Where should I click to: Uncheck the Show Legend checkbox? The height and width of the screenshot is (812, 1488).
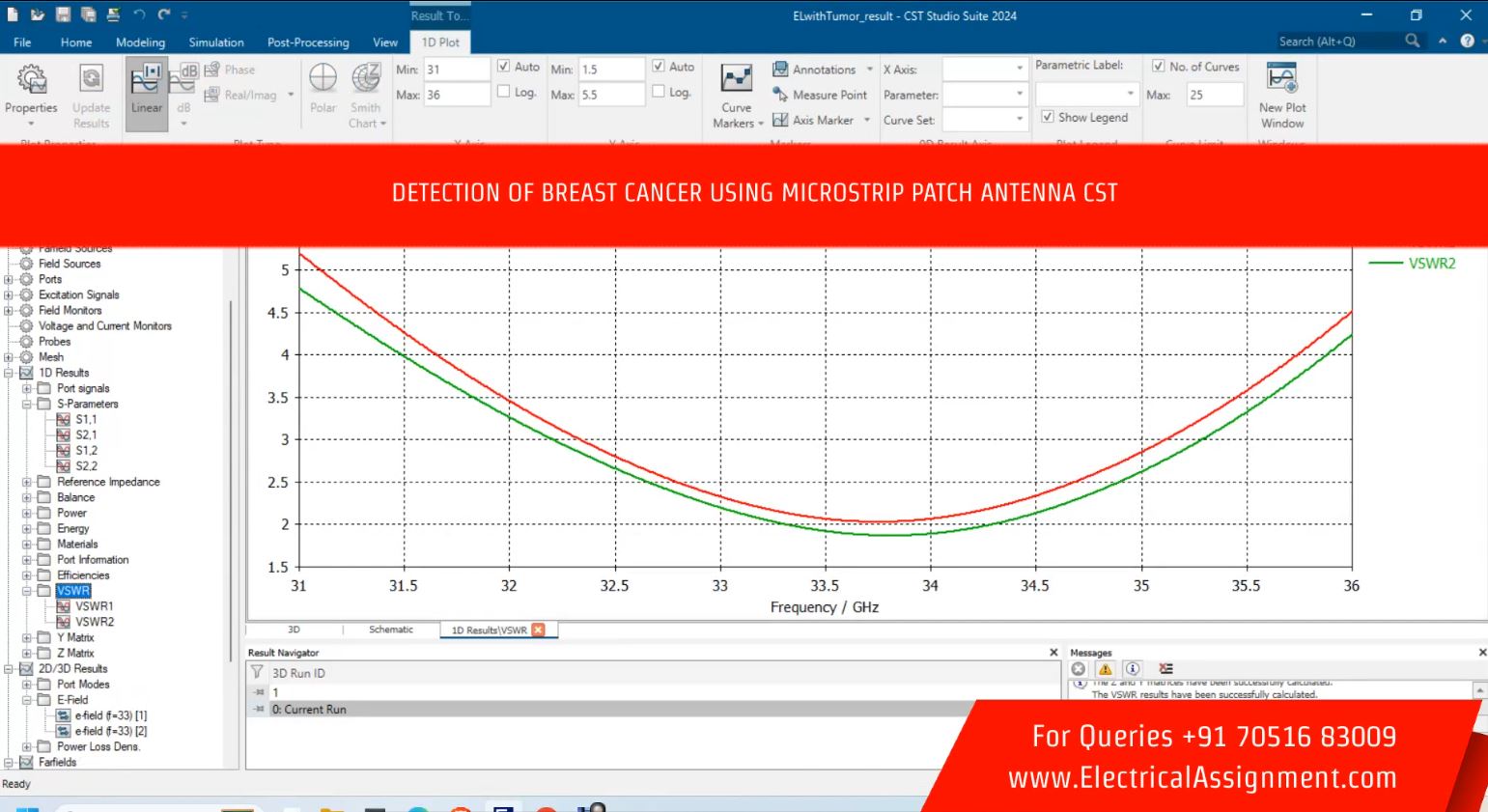[x=1048, y=117]
